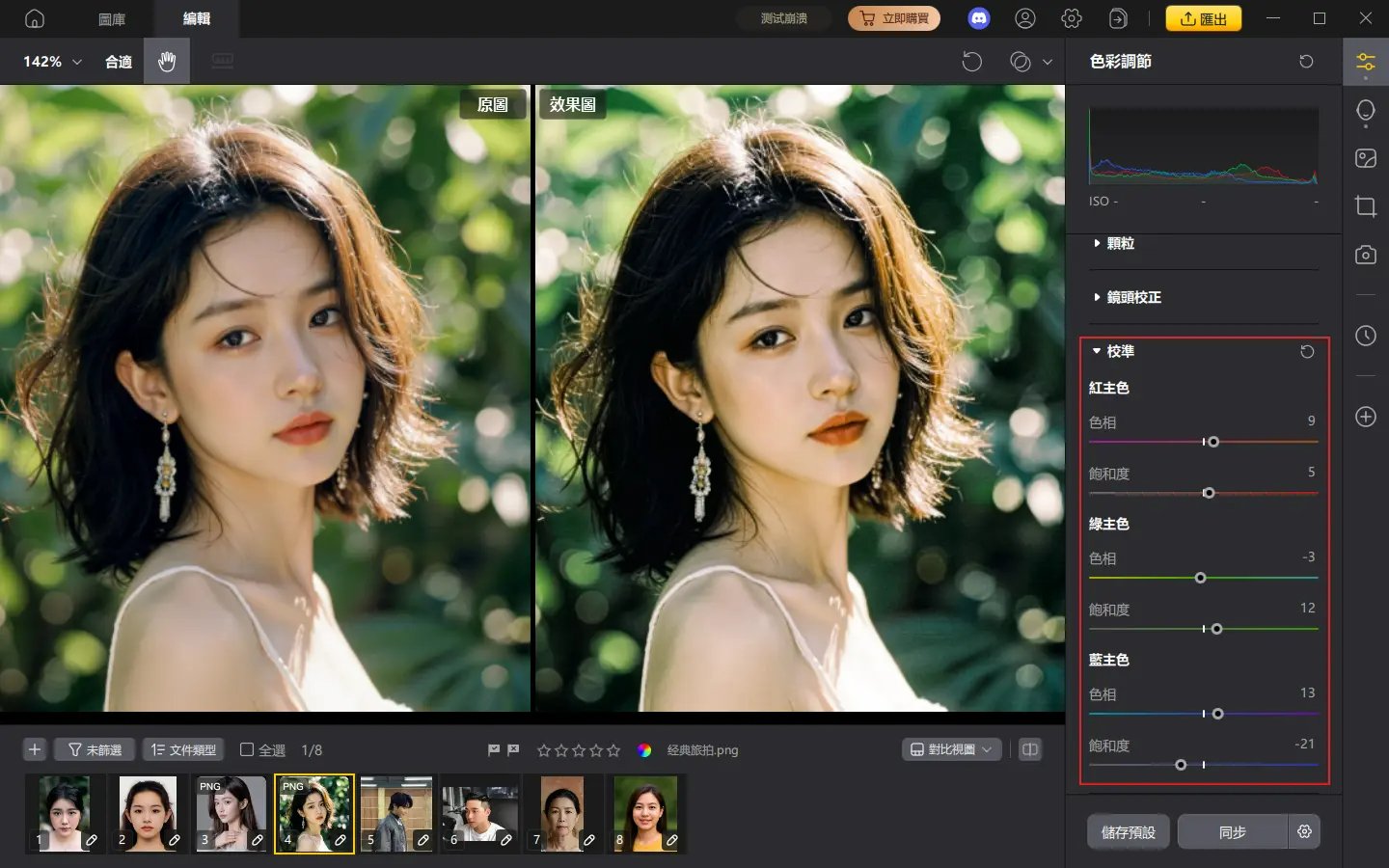This screenshot has height=868, width=1389.
Task: Check the 全選 select-all checkbox
Action: pyautogui.click(x=247, y=749)
